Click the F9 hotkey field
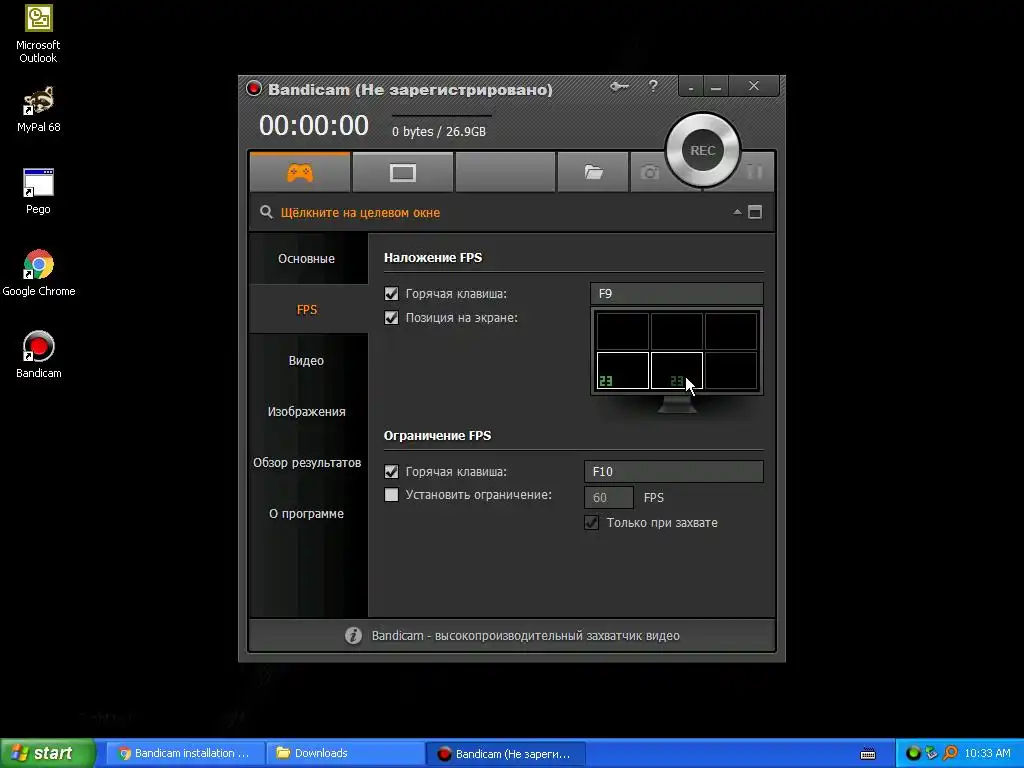 (677, 294)
